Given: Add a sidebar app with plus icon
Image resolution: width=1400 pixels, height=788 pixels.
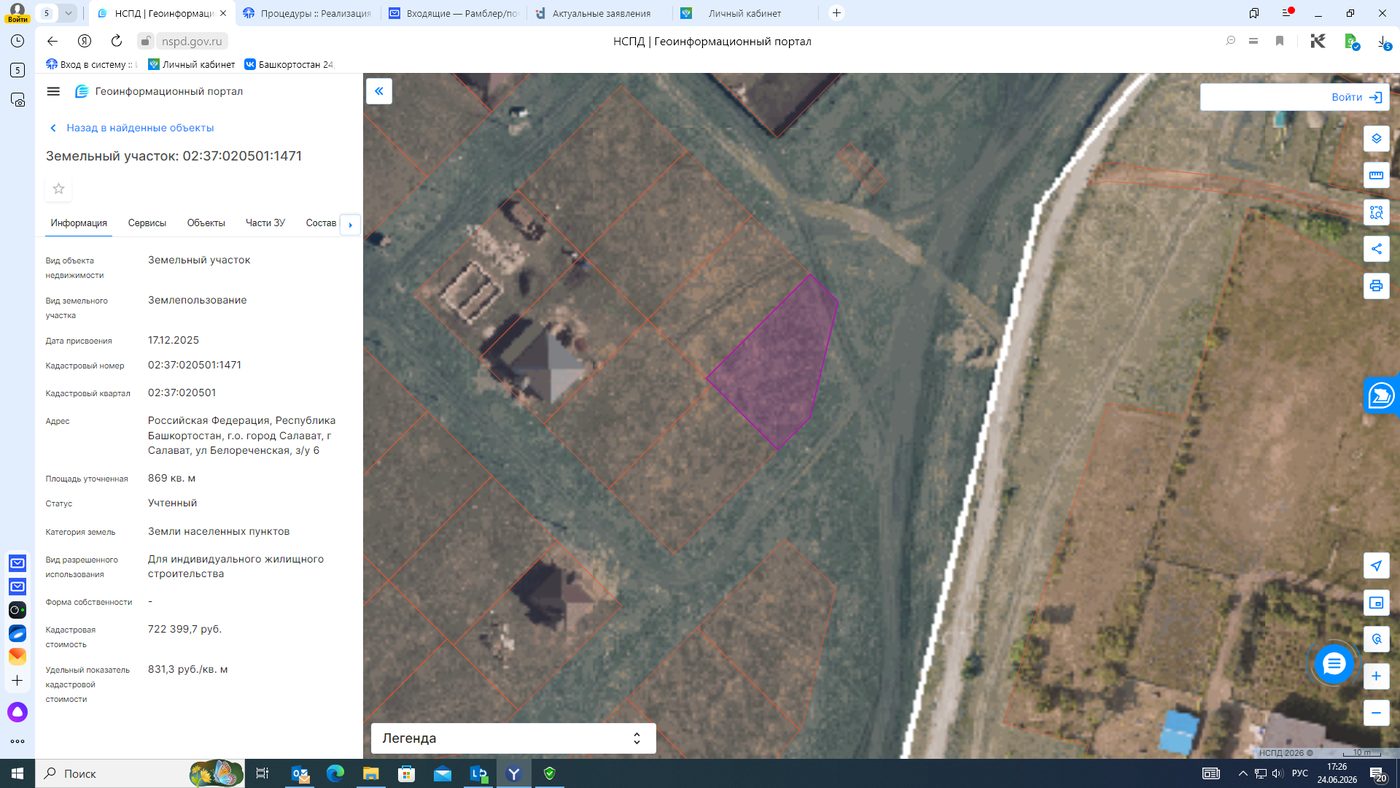Looking at the screenshot, I should tap(17, 680).
